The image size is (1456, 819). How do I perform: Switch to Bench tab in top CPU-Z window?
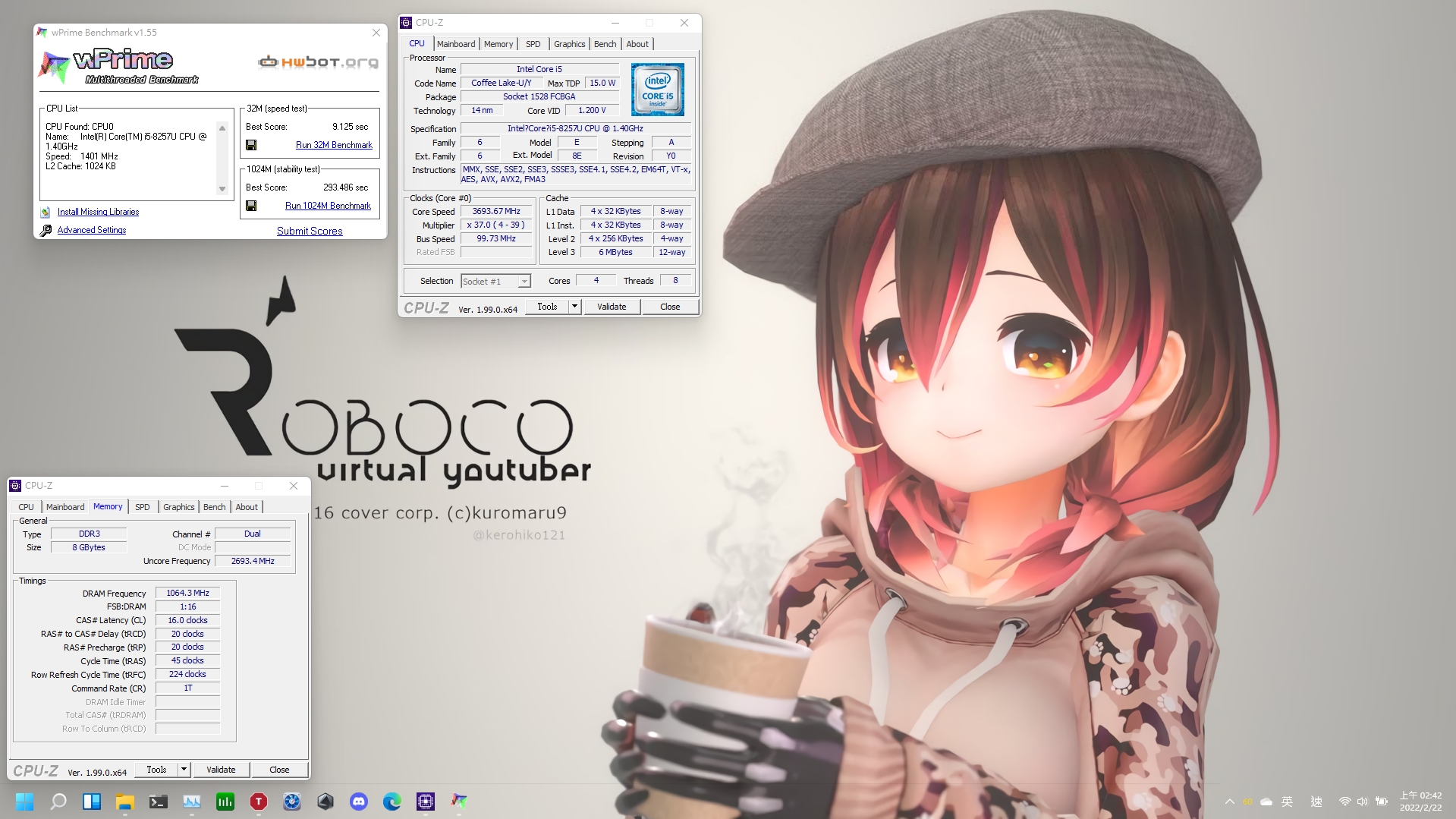[x=605, y=44]
